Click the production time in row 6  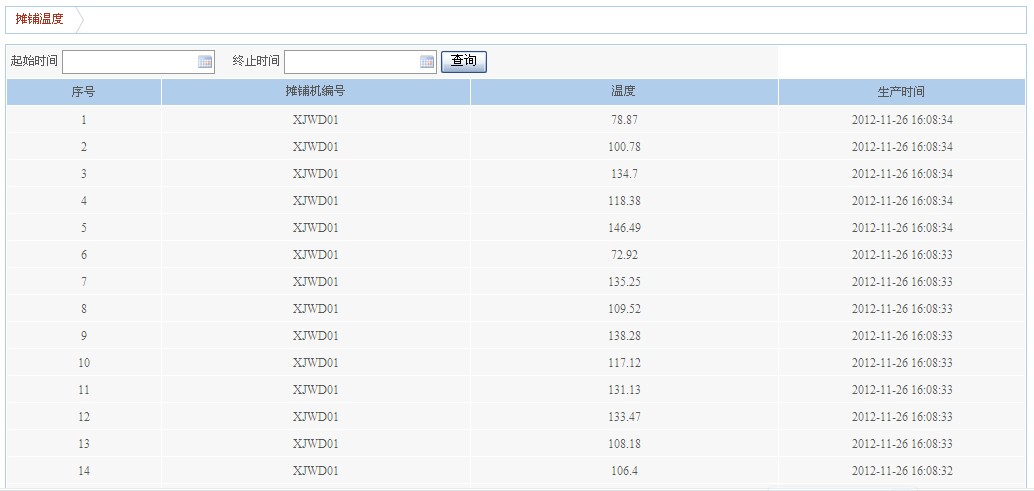pos(901,255)
